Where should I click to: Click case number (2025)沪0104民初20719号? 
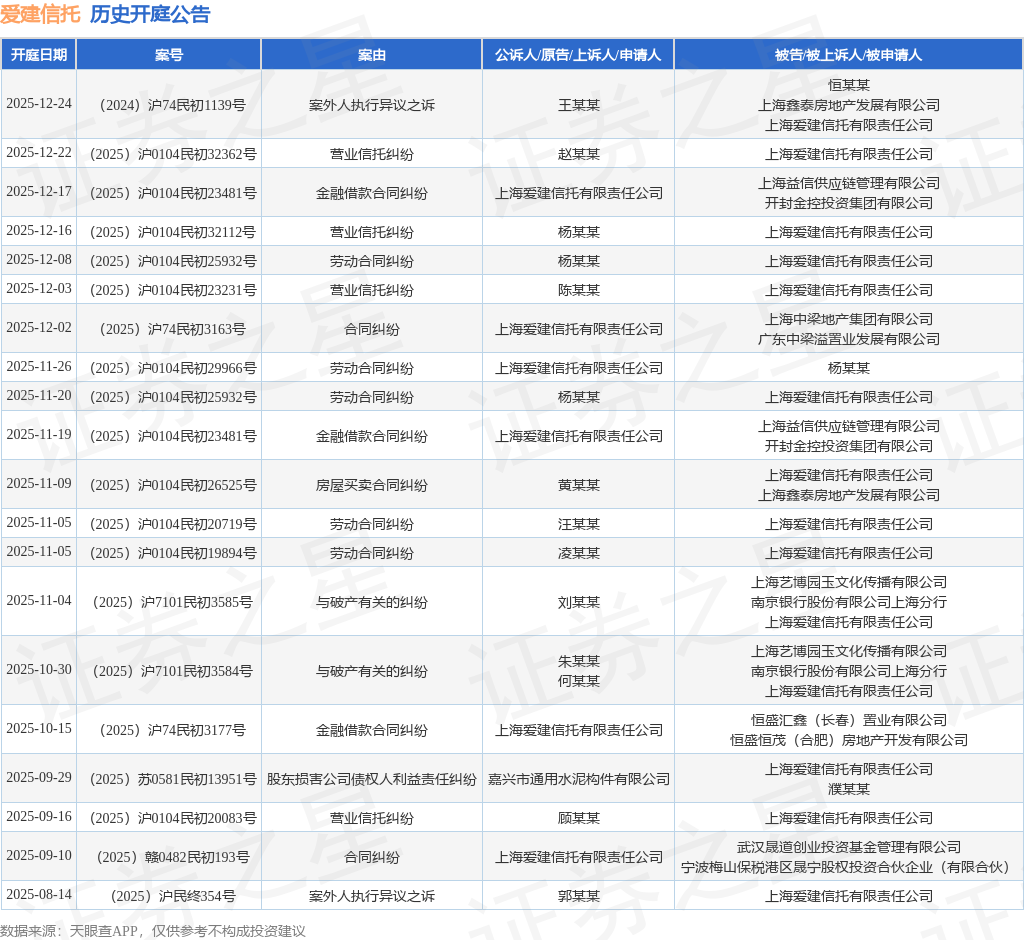[x=168, y=524]
